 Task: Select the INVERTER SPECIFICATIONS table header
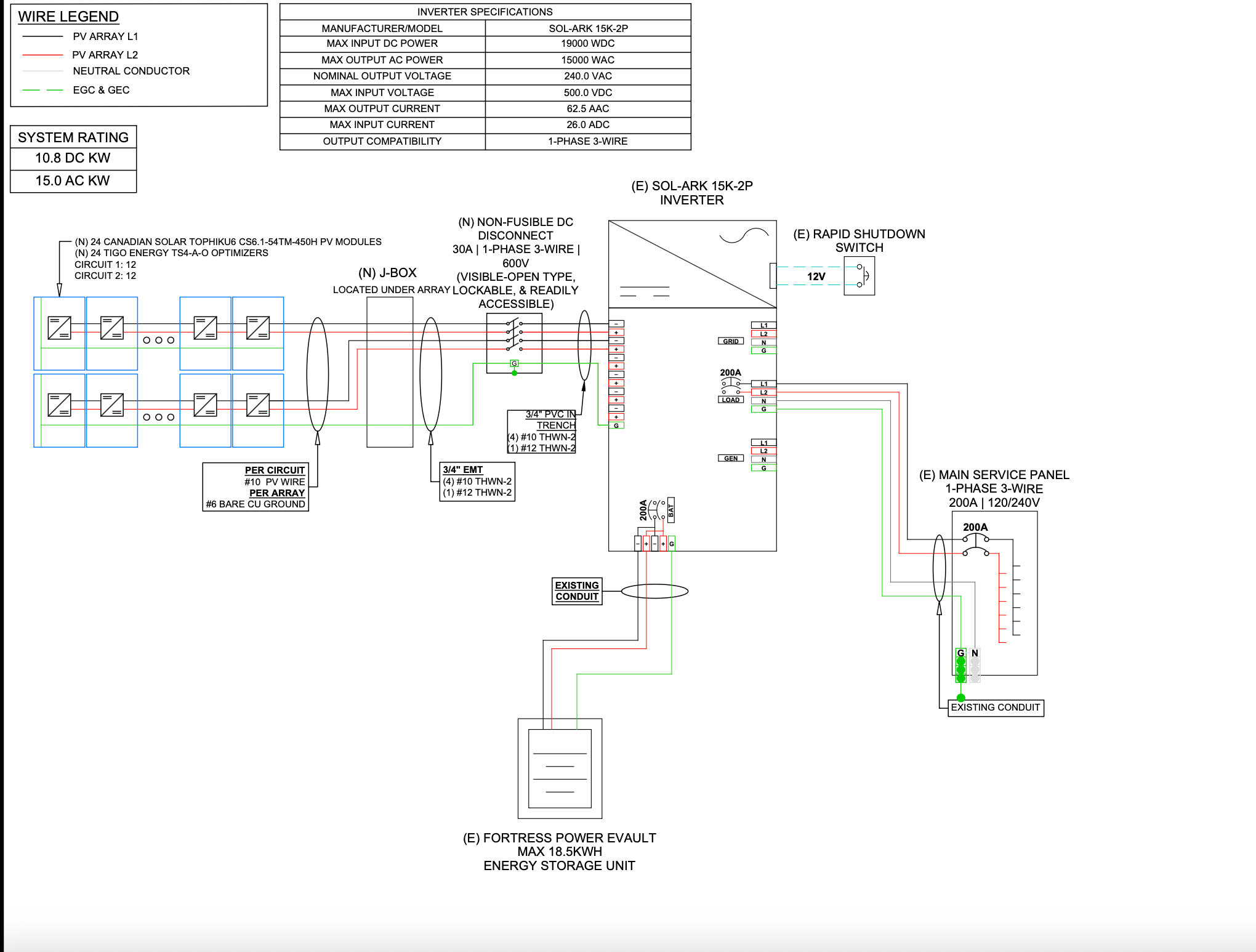485,11
